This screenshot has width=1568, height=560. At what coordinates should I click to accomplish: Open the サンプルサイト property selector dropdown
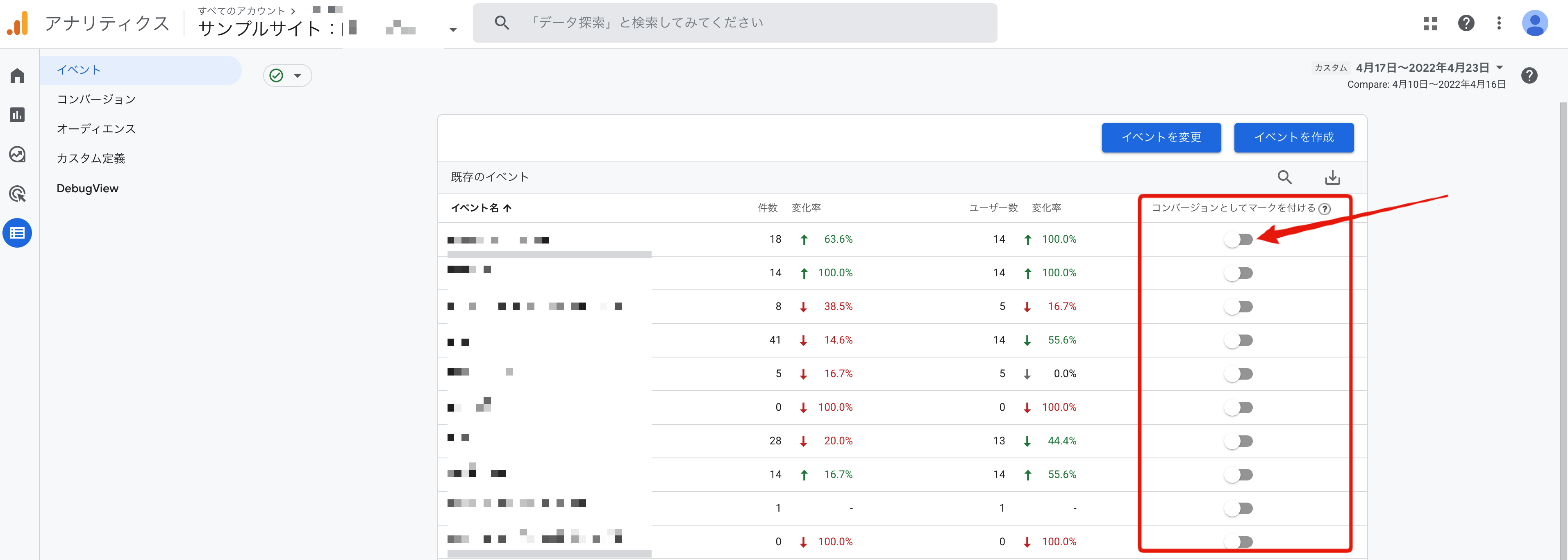click(x=452, y=29)
